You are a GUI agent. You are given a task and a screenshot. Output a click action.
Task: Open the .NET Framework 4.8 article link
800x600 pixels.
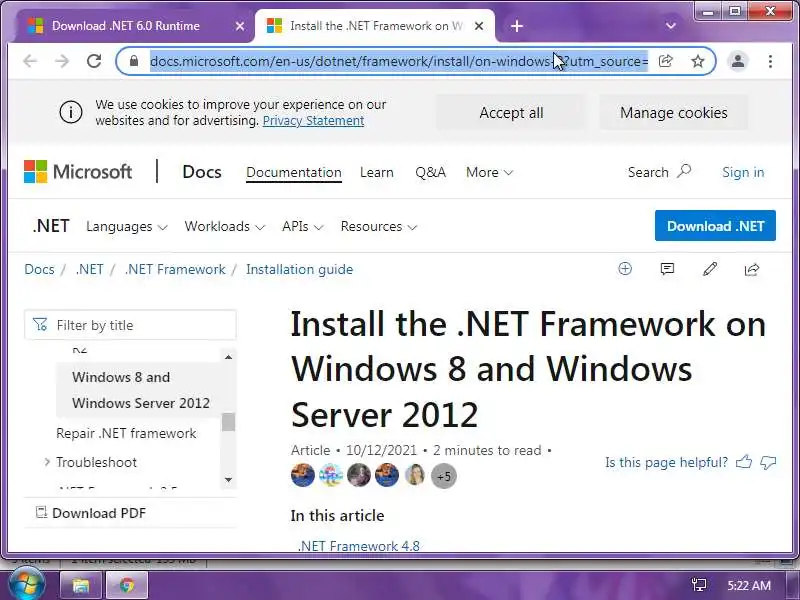click(359, 545)
